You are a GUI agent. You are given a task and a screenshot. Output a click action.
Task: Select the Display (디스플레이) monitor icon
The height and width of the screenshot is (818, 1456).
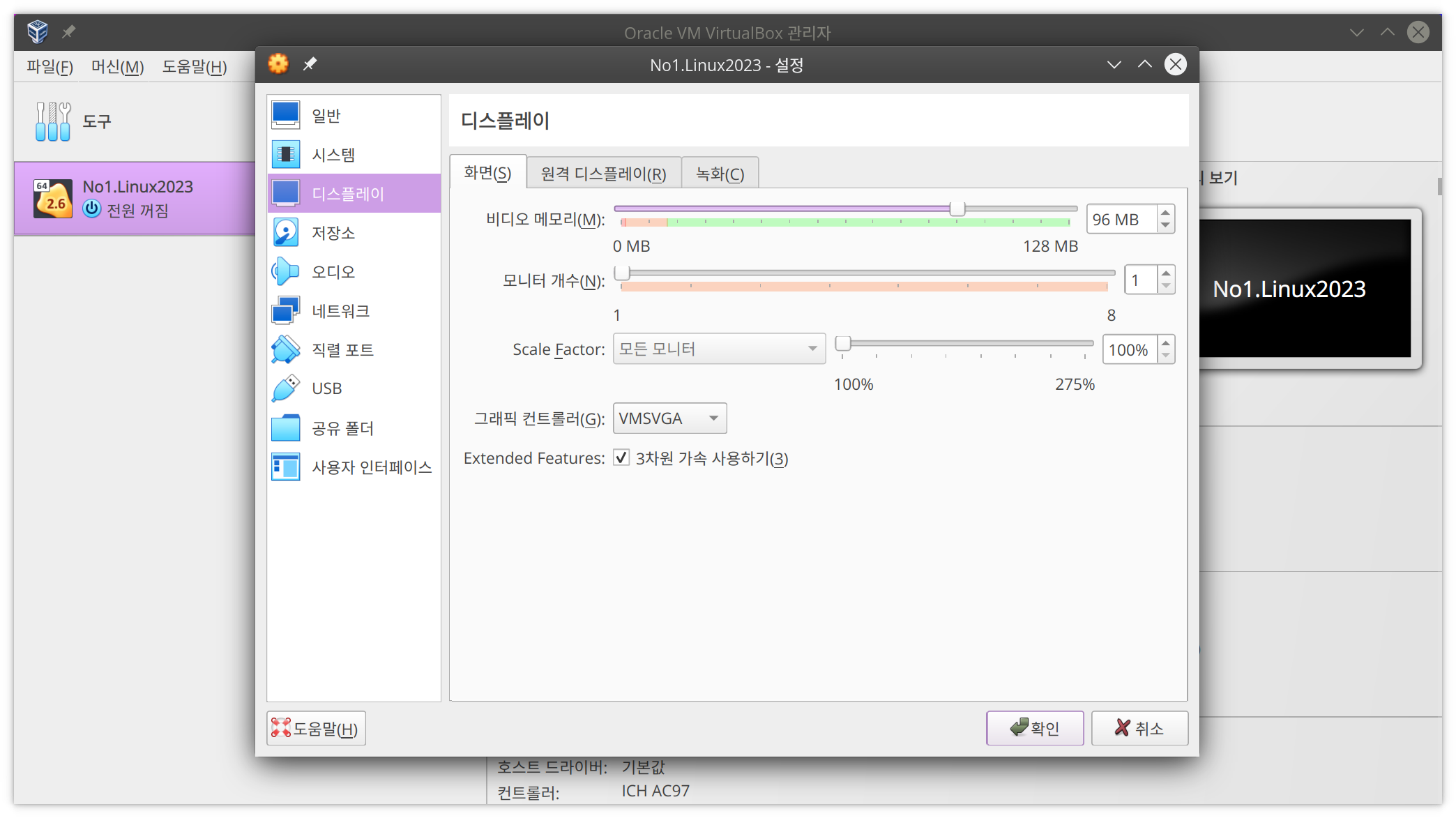click(285, 193)
